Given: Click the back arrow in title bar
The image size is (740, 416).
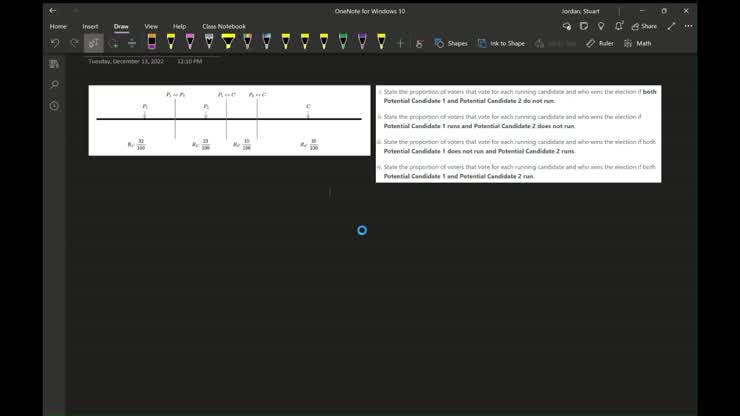Looking at the screenshot, I should point(53,10).
